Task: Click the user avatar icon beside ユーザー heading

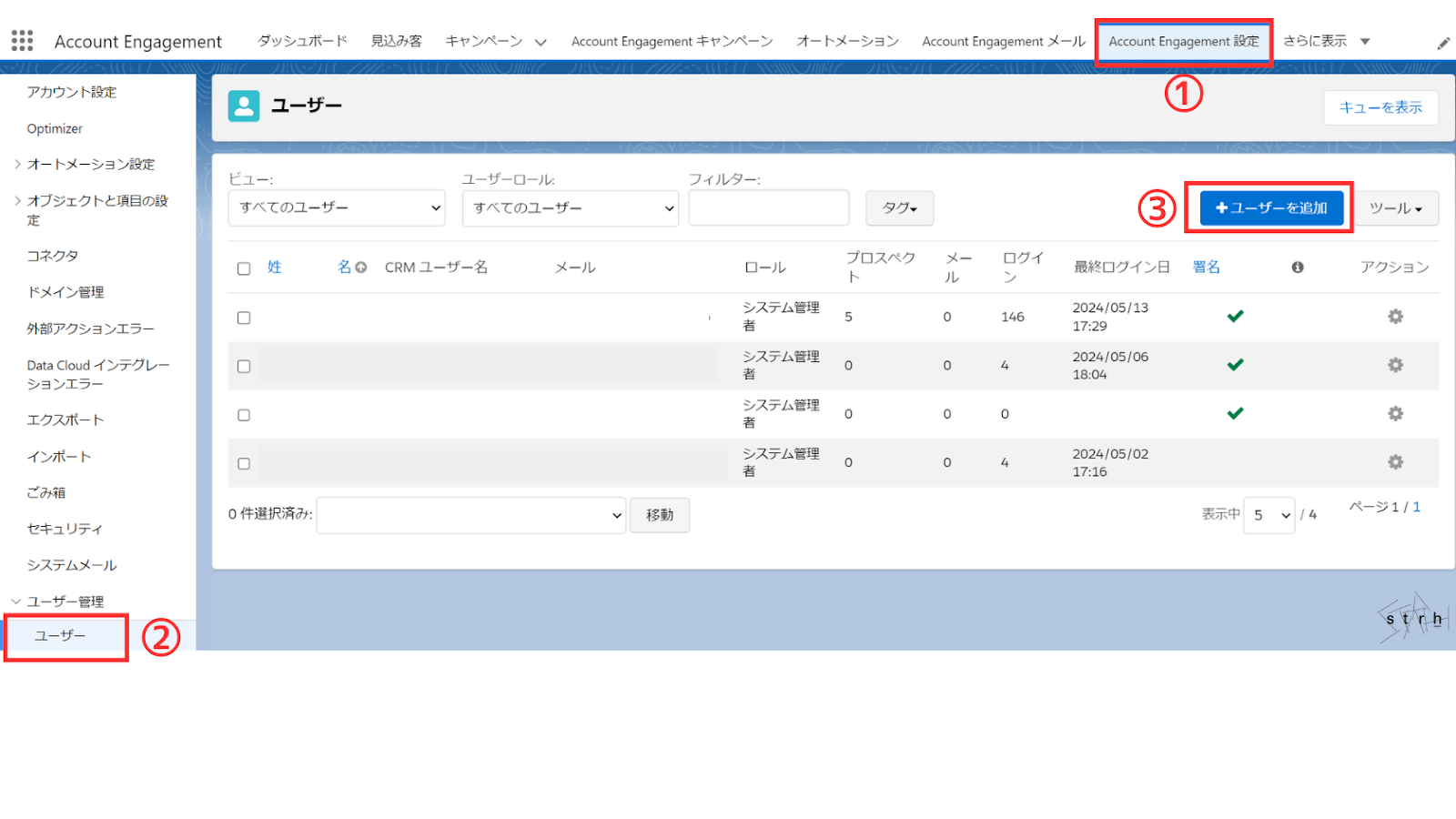Action: tap(244, 106)
